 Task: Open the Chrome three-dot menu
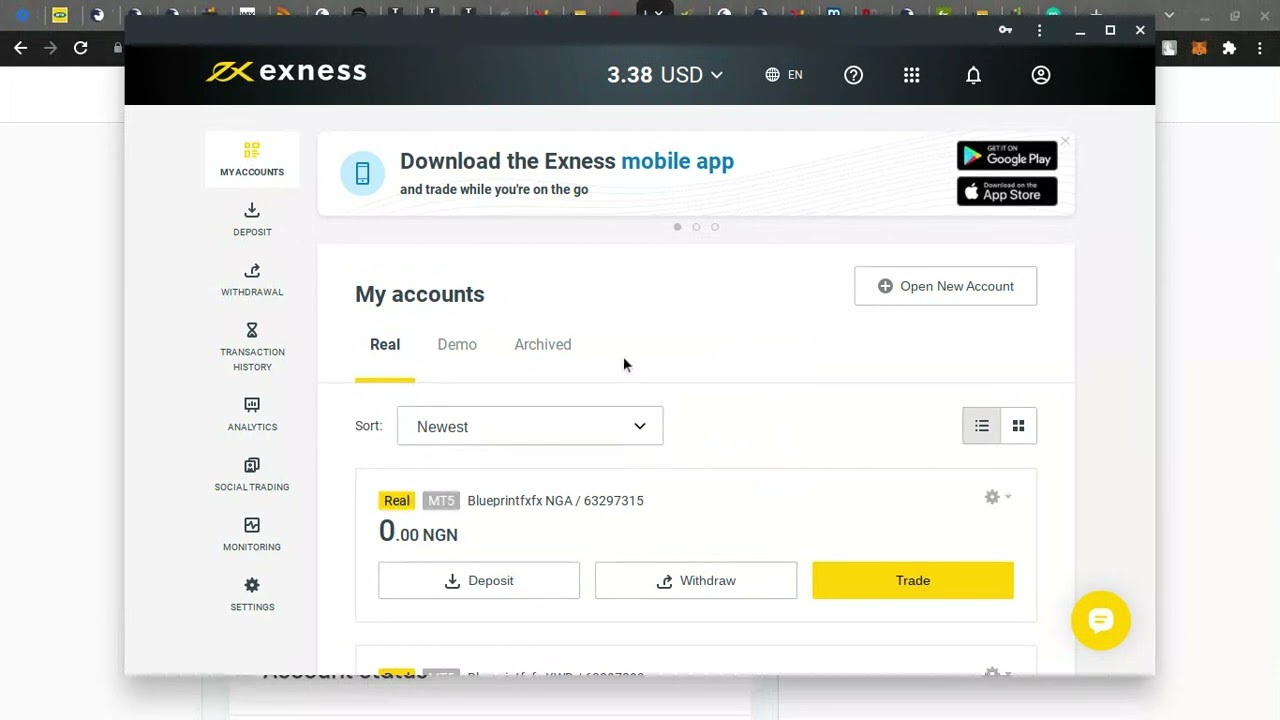(1260, 48)
